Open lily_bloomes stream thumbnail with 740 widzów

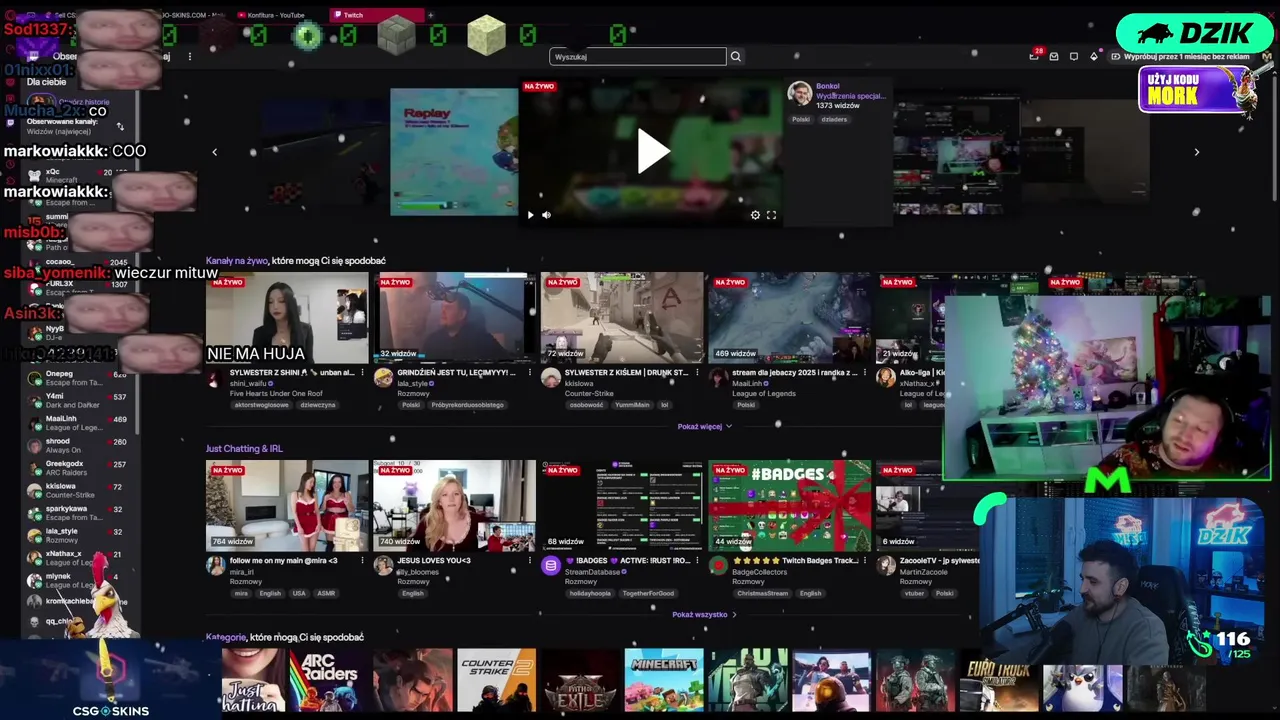coord(454,506)
